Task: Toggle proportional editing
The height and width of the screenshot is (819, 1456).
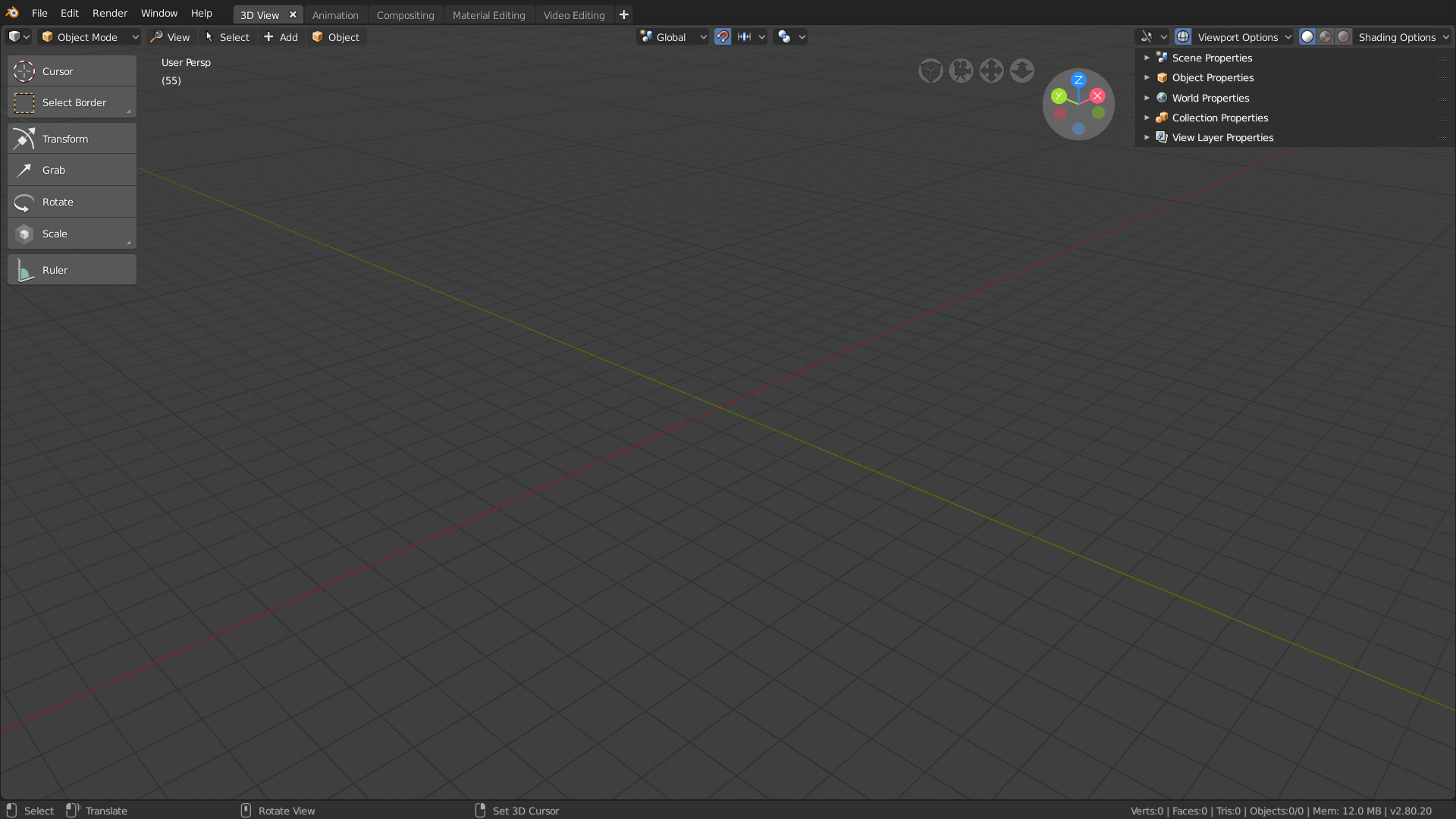Action: point(784,36)
